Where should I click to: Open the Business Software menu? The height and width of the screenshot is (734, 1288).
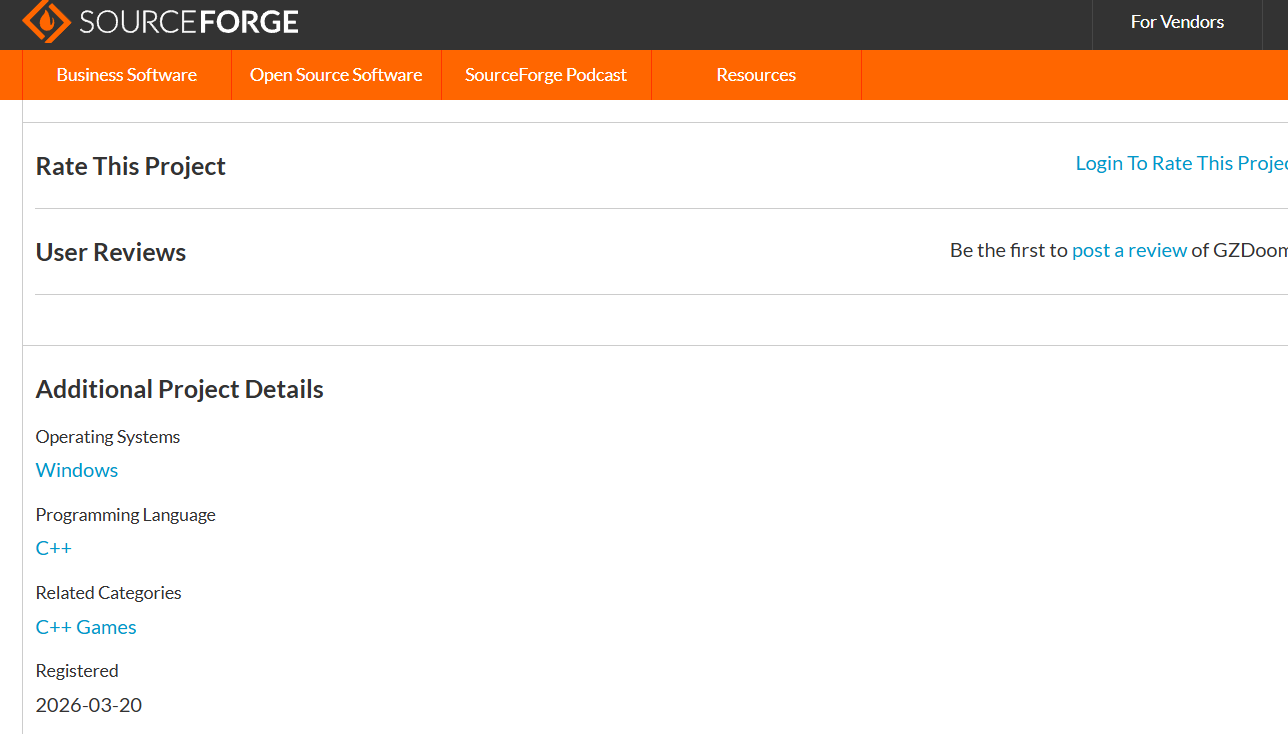pyautogui.click(x=127, y=75)
